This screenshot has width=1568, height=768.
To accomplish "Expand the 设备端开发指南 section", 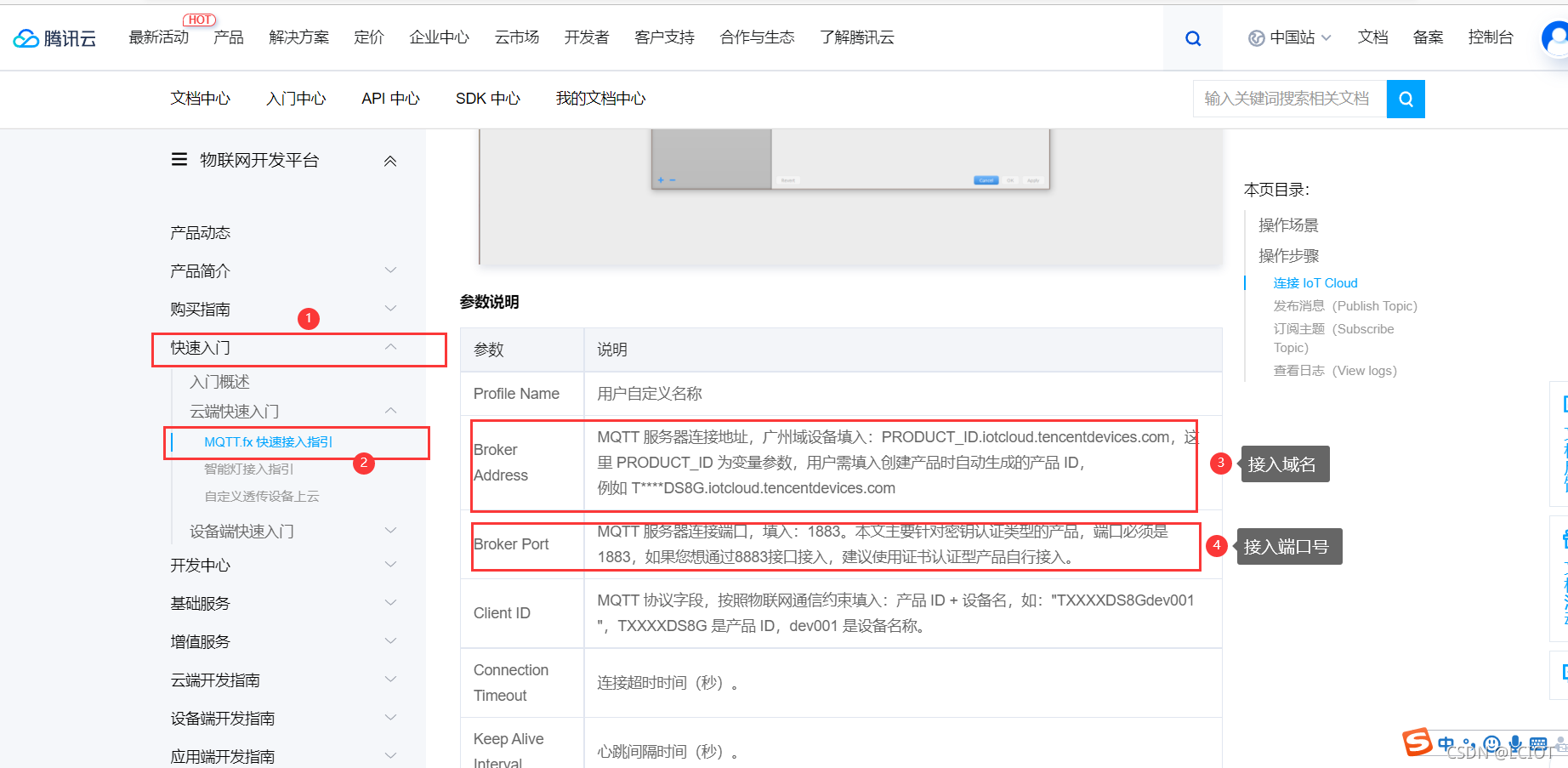I will click(390, 718).
